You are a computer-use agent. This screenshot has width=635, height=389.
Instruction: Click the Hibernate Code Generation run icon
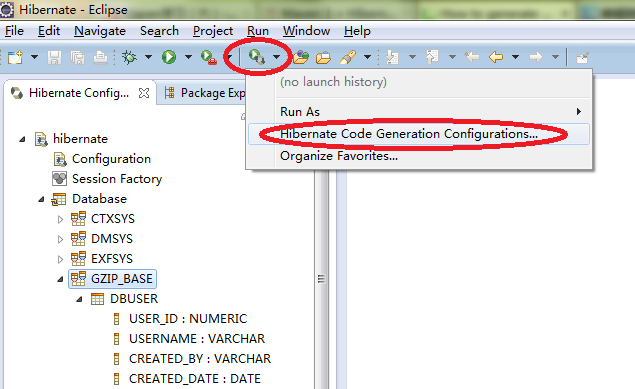pos(257,57)
